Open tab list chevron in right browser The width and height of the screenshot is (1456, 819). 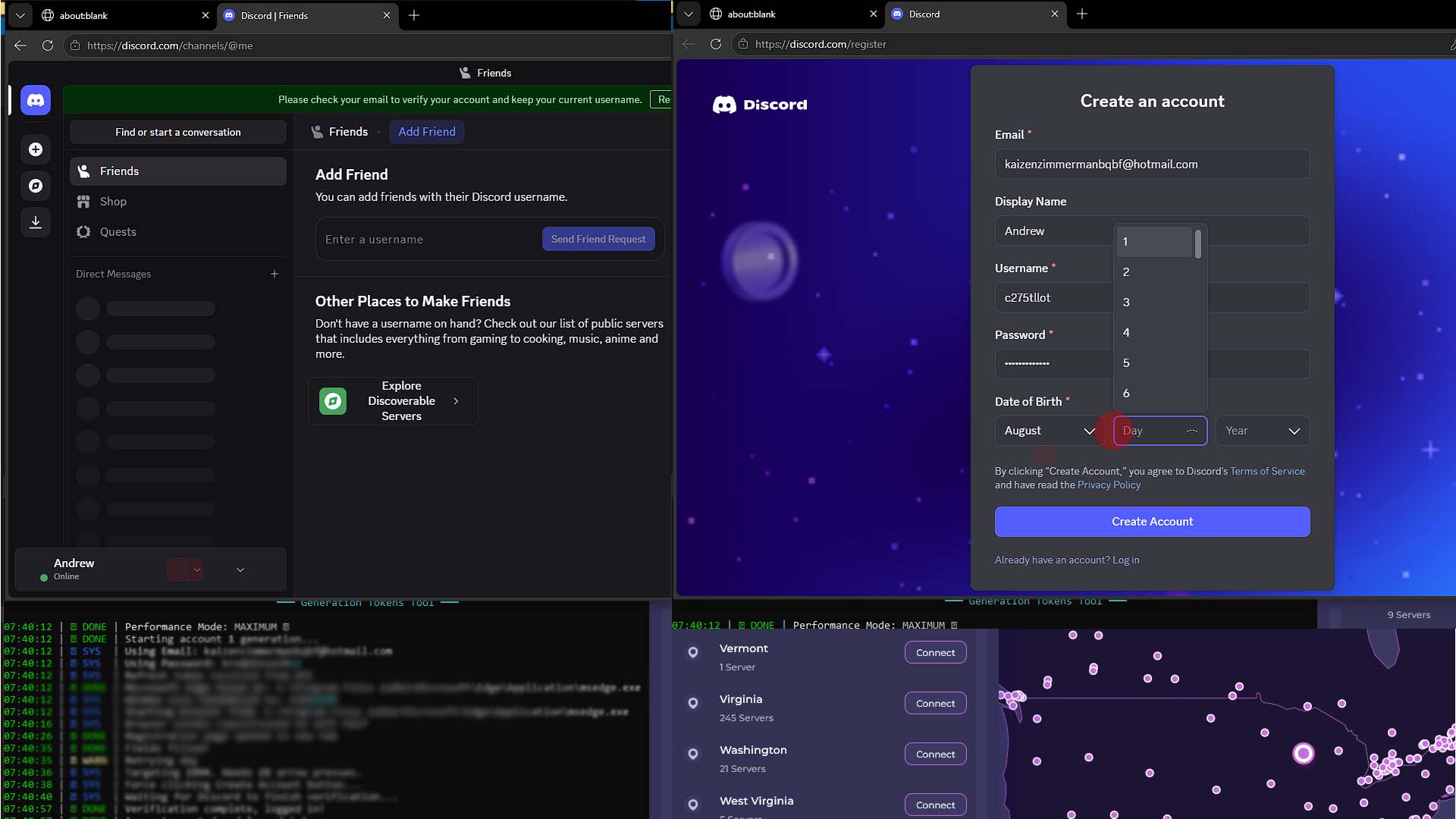pyautogui.click(x=688, y=14)
